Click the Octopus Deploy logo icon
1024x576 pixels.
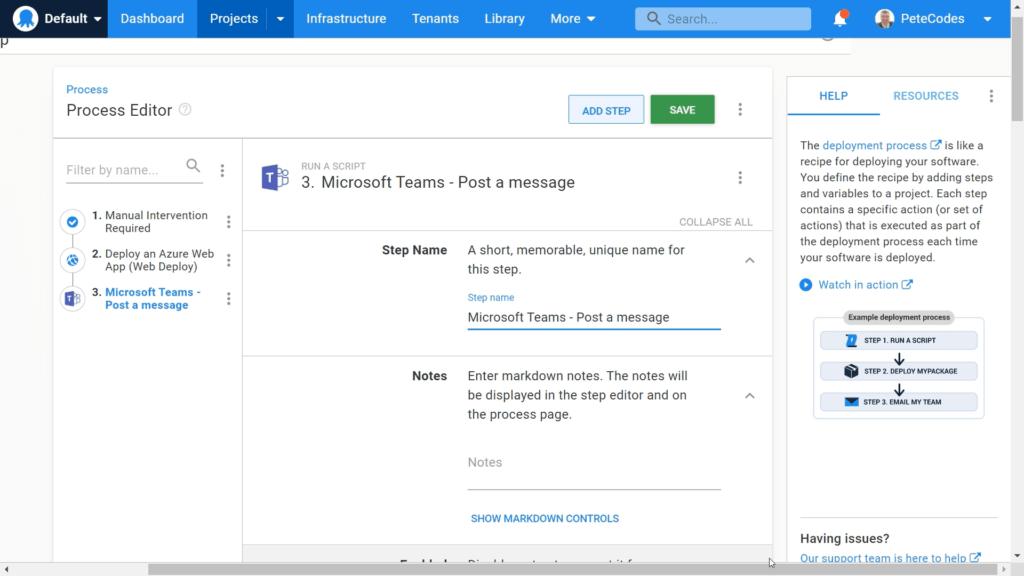tap(25, 18)
